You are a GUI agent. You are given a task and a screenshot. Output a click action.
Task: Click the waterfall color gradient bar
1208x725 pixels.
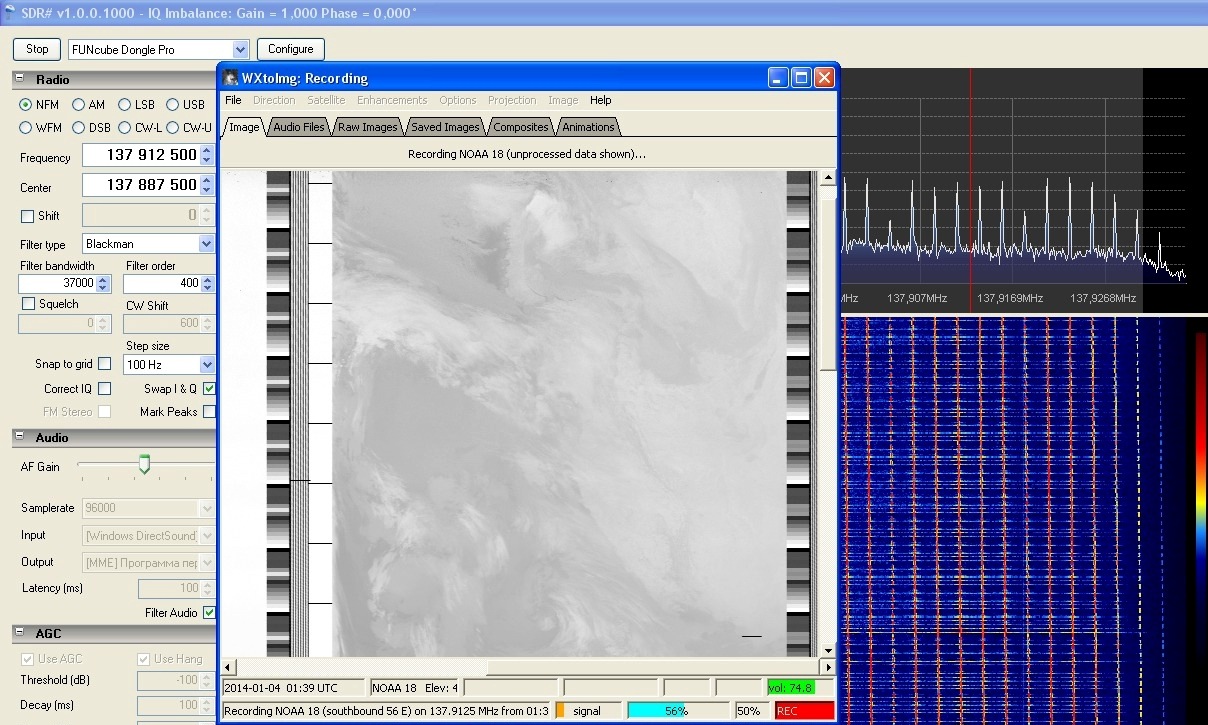[1200, 525]
